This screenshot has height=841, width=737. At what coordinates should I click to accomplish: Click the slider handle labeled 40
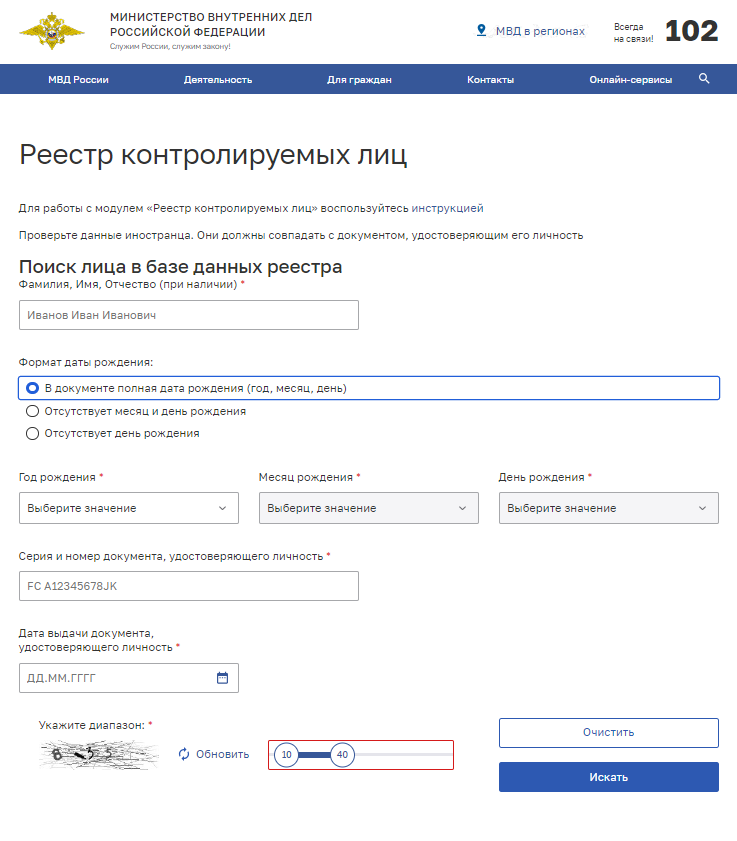tap(342, 755)
